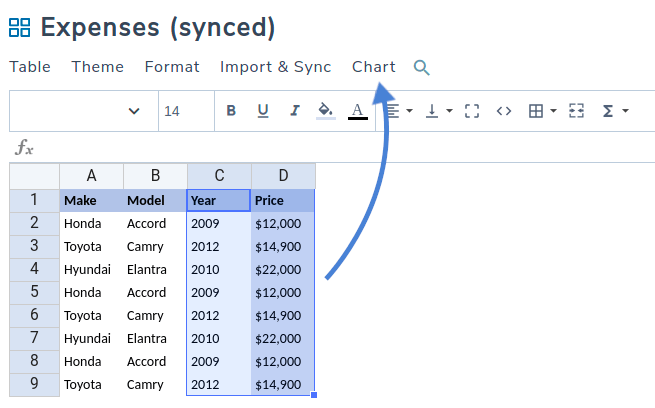The height and width of the screenshot is (408, 655).
Task: Expand the horizontal alignment dropdown
Action: (399, 111)
